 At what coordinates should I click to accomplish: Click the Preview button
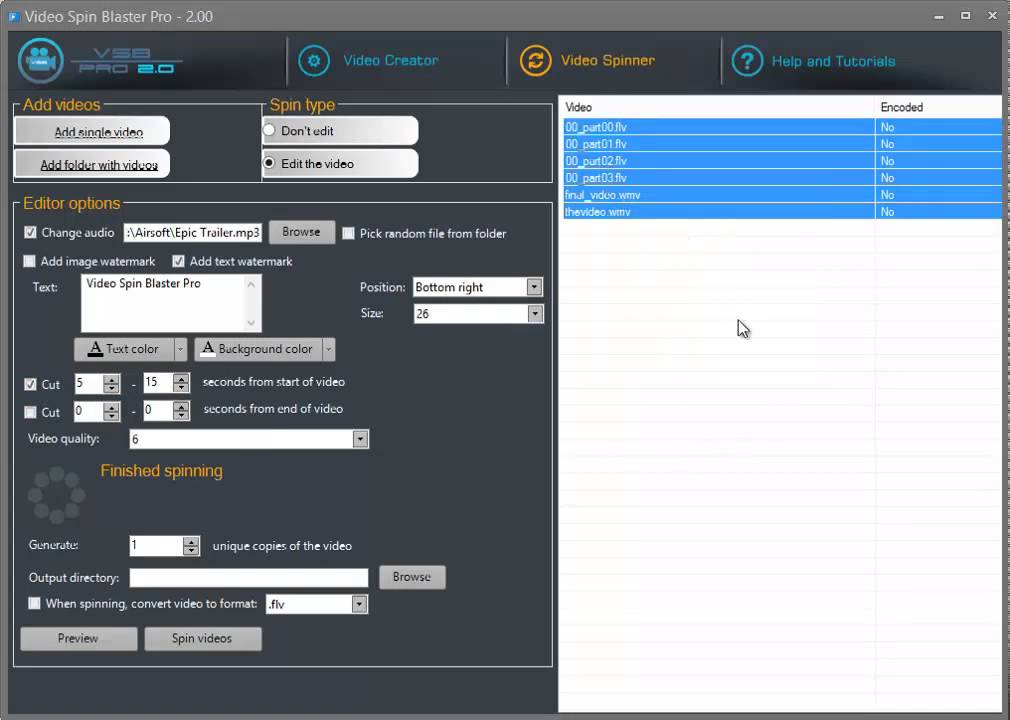[79, 638]
